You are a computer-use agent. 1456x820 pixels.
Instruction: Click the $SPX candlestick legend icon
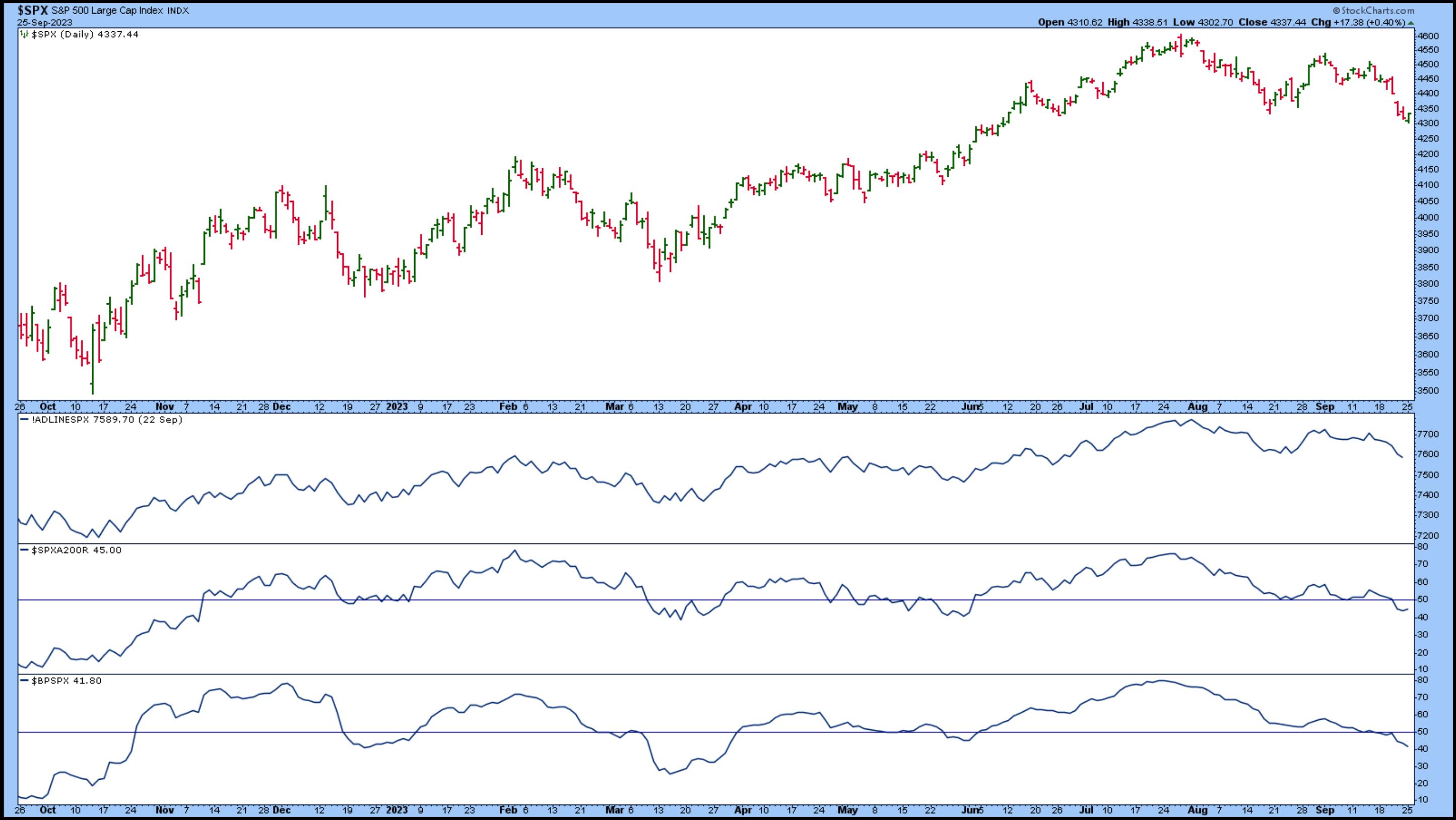[x=24, y=34]
